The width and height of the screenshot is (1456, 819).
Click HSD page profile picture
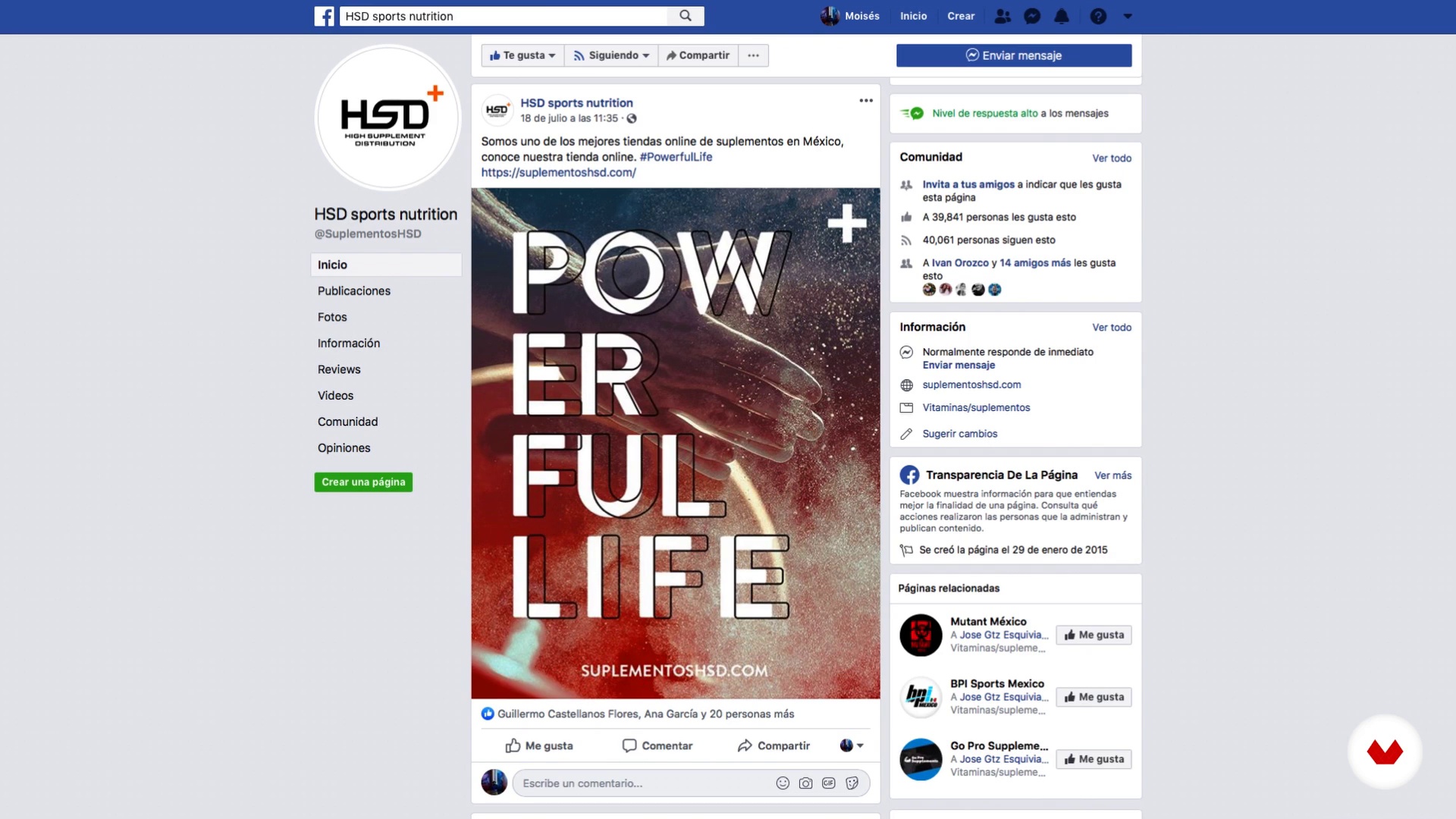pos(388,118)
